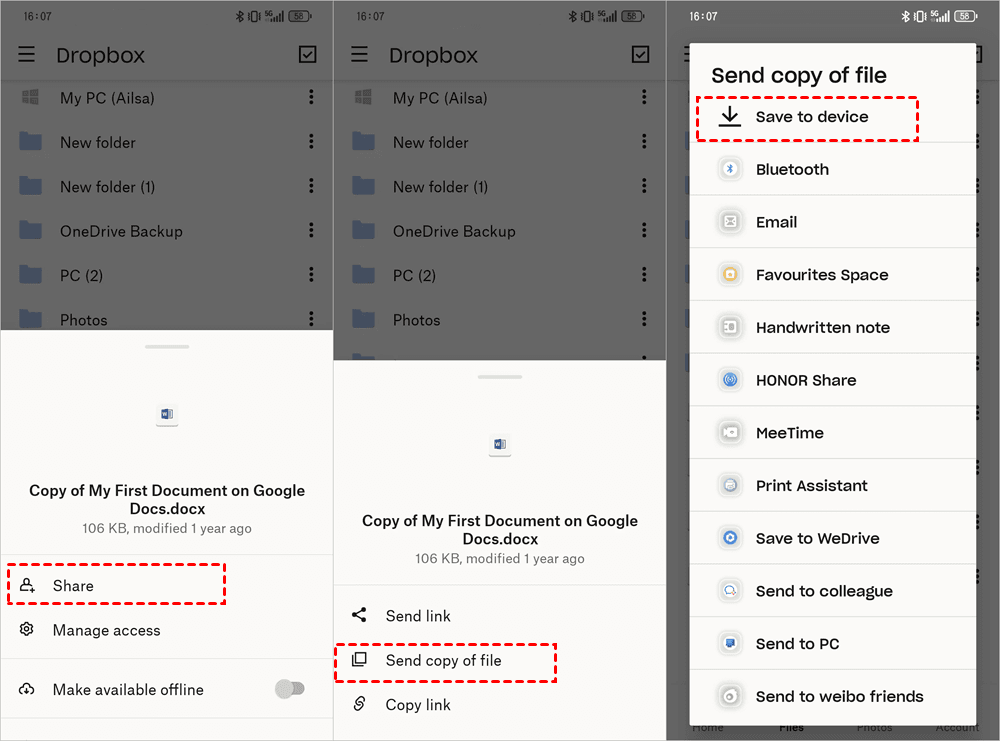Screen dimensions: 1000x741
Task: Open more options for My PC (Ailsa) in left screen
Action: pyautogui.click(x=311, y=97)
